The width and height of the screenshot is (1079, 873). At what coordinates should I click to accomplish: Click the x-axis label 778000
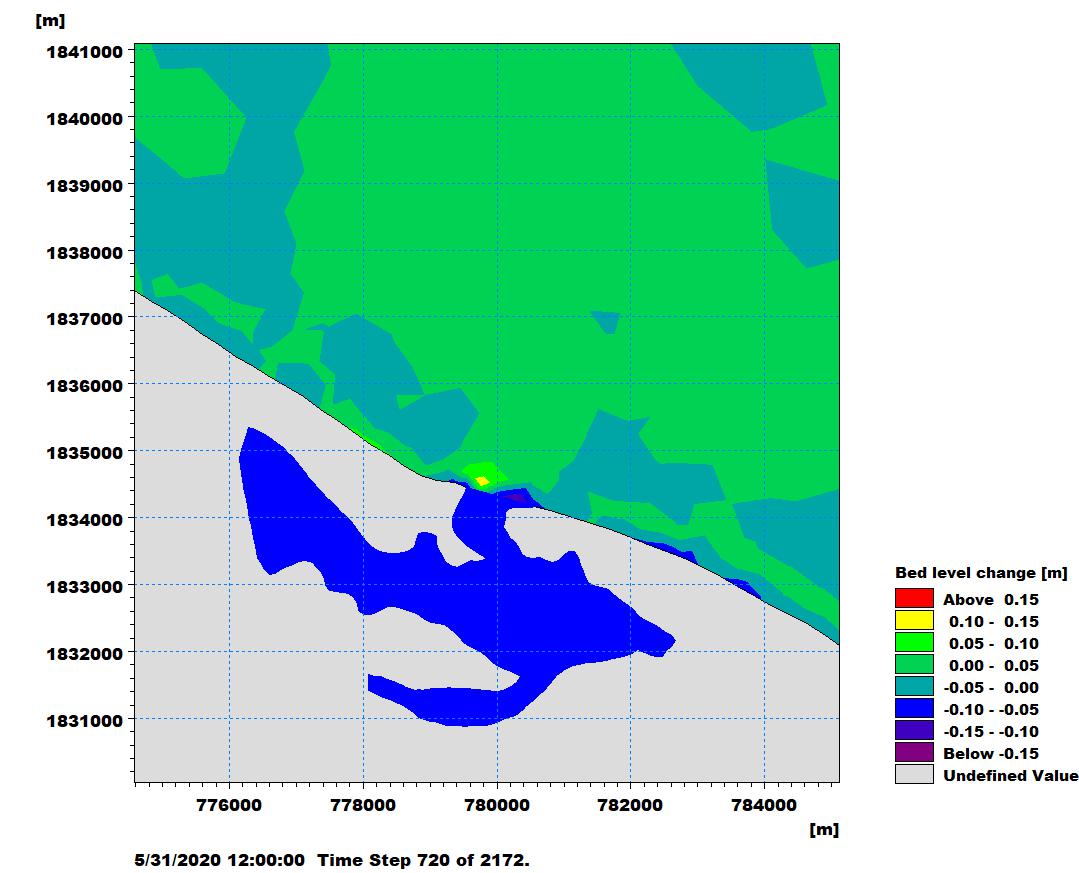pos(363,805)
